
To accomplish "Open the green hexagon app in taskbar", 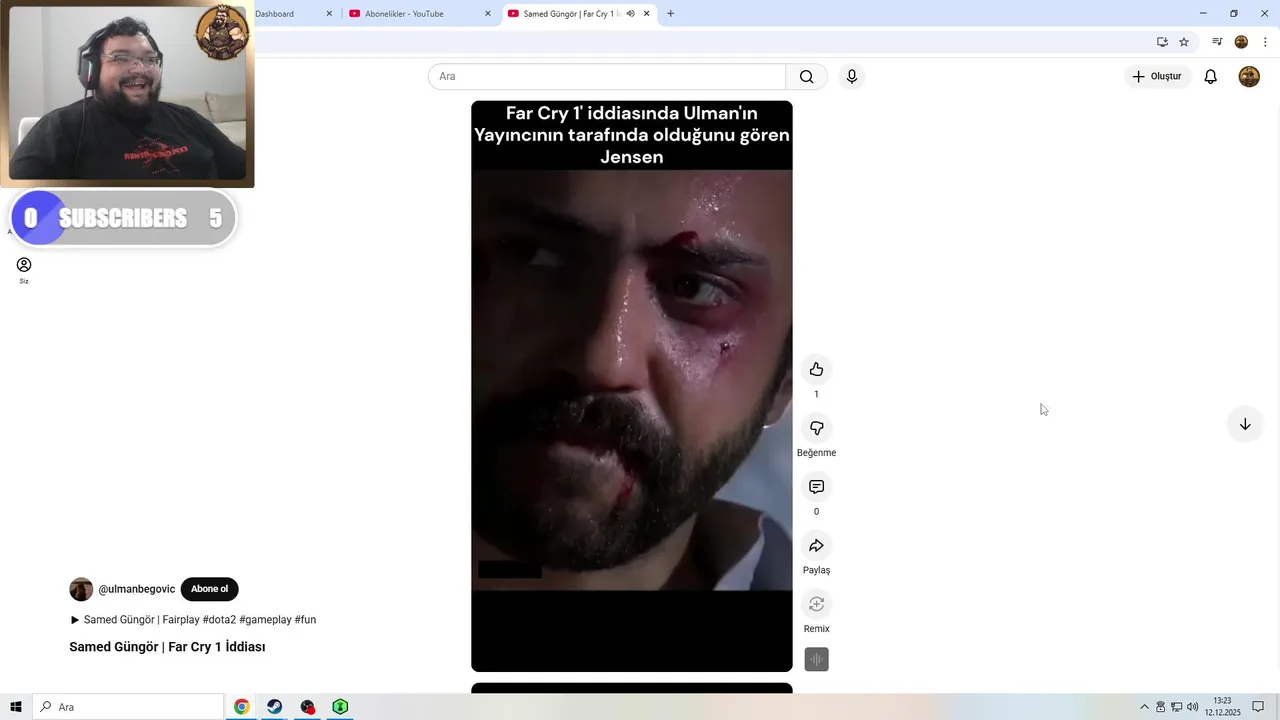I will (340, 707).
